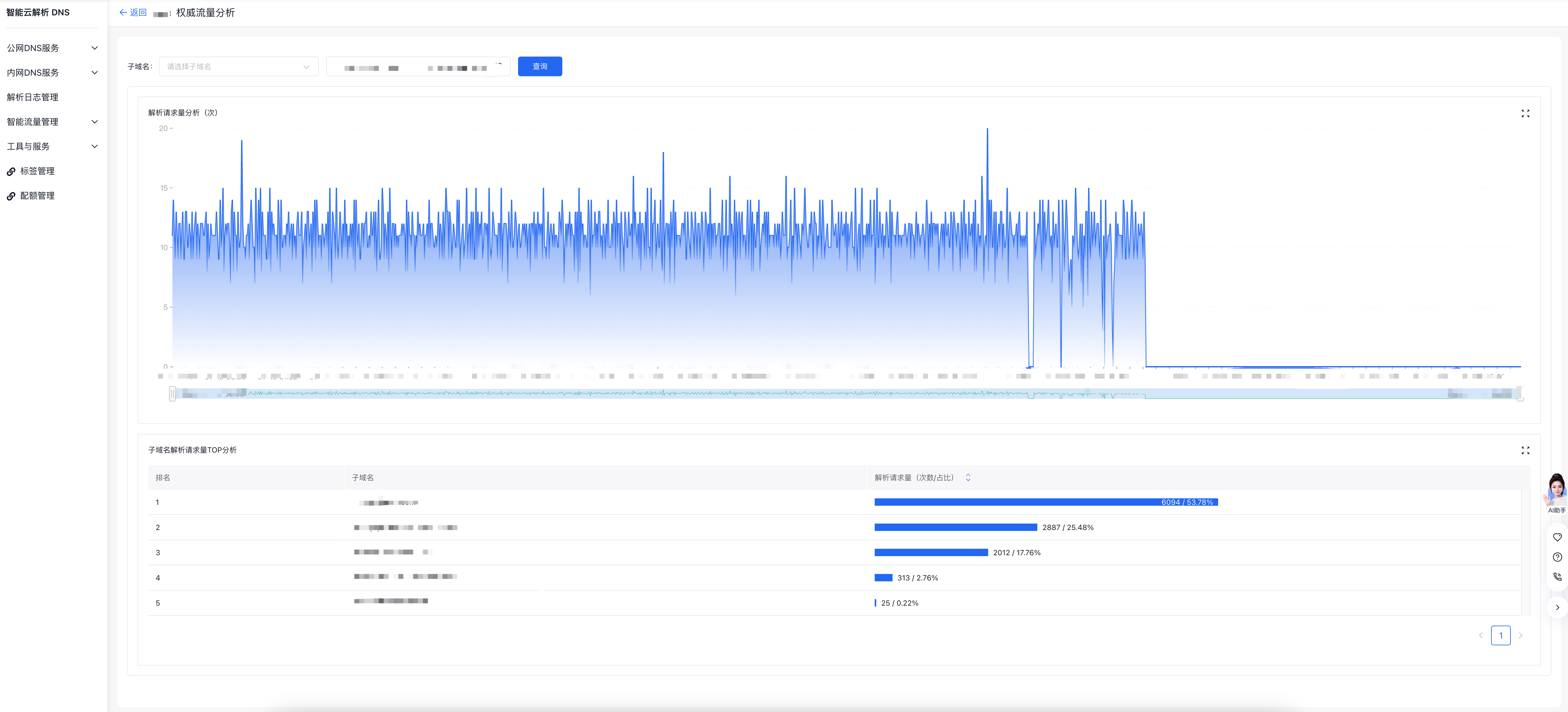This screenshot has height=712, width=1568.
Task: Expand the TOP subdomain table to fullscreen
Action: [x=1525, y=450]
